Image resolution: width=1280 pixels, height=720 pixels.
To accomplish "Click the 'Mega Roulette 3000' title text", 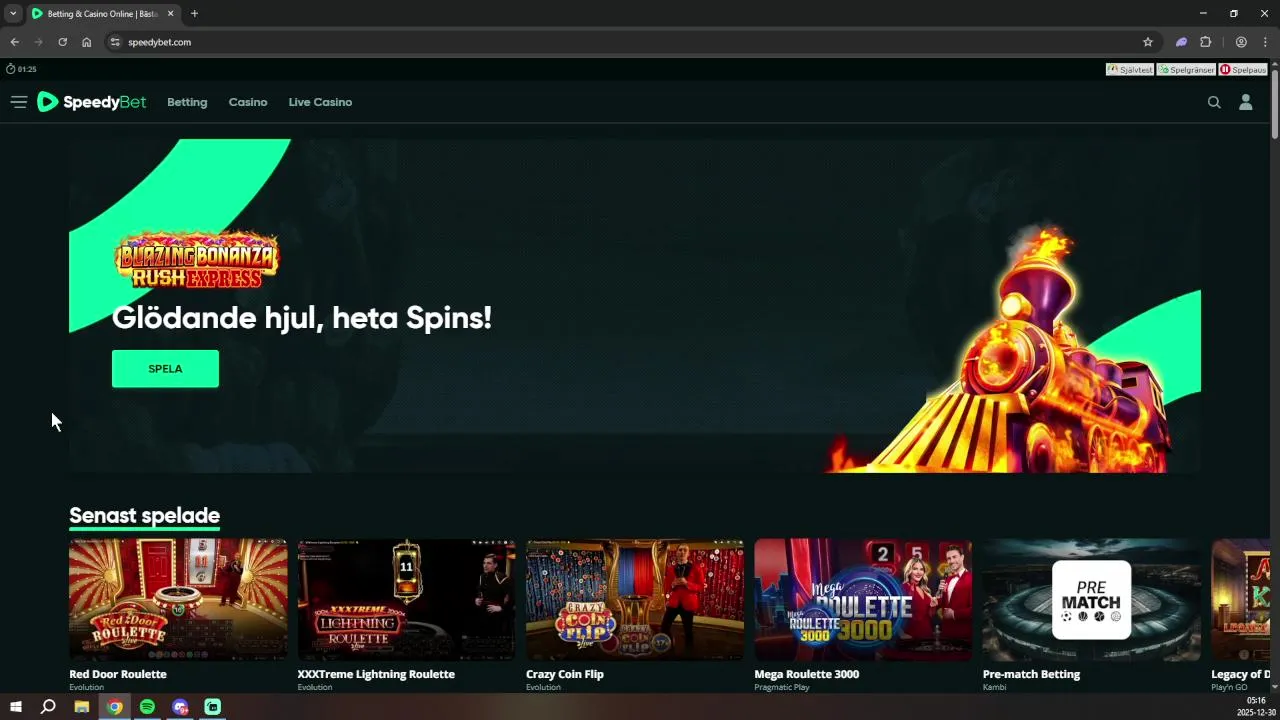I will [x=807, y=674].
